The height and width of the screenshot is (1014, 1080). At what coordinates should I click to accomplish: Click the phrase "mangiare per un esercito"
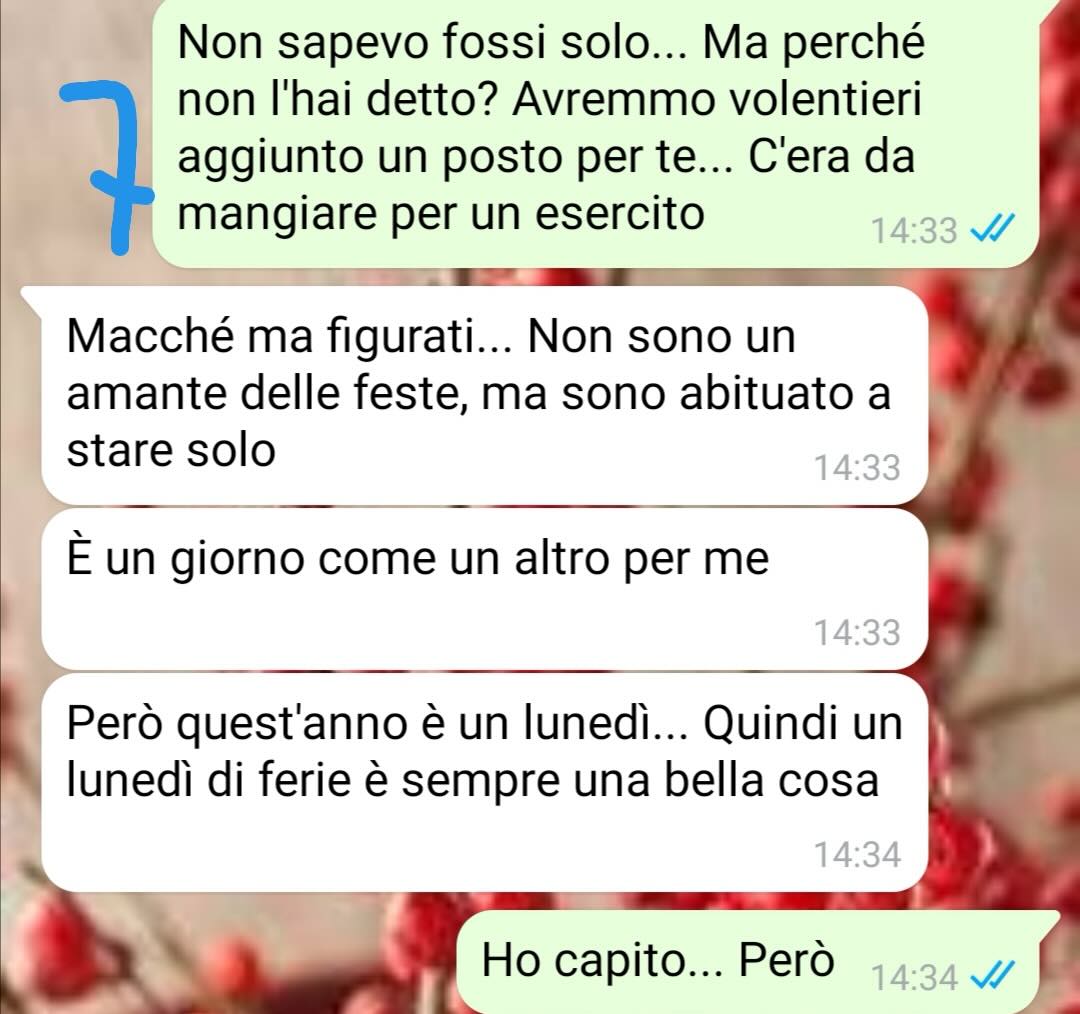(442, 214)
